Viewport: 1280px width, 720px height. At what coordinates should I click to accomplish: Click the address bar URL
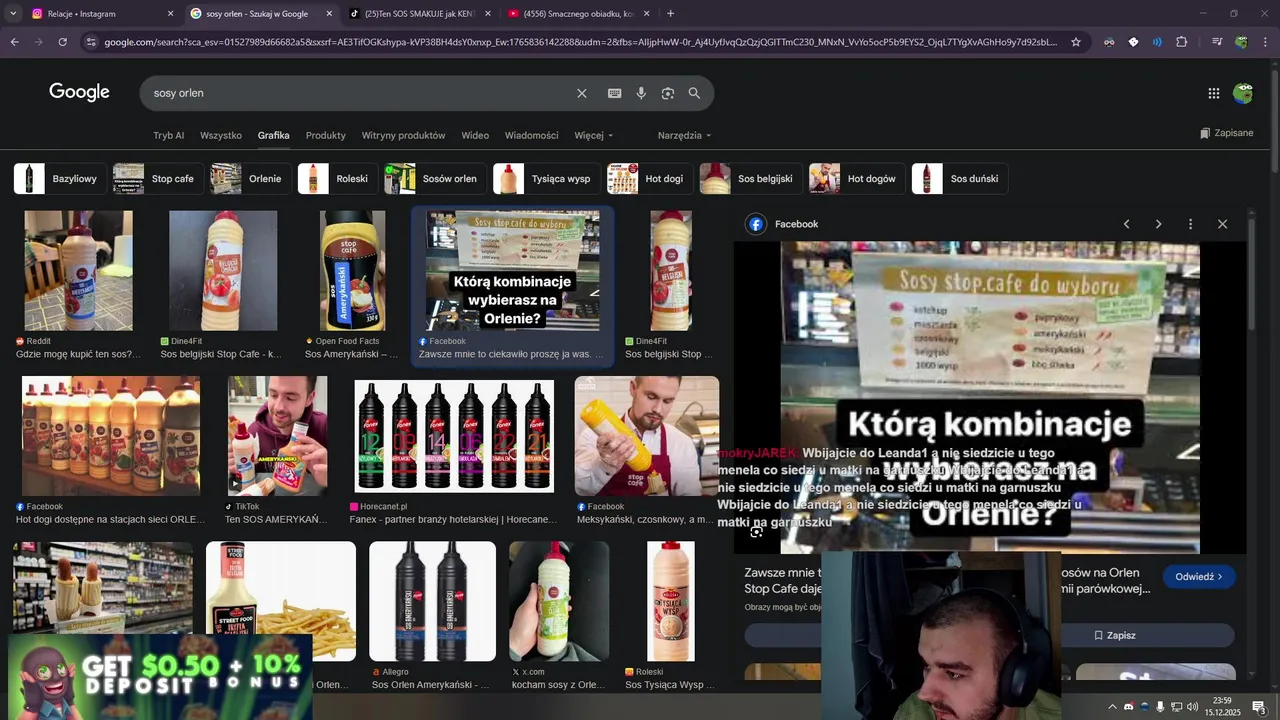point(580,42)
